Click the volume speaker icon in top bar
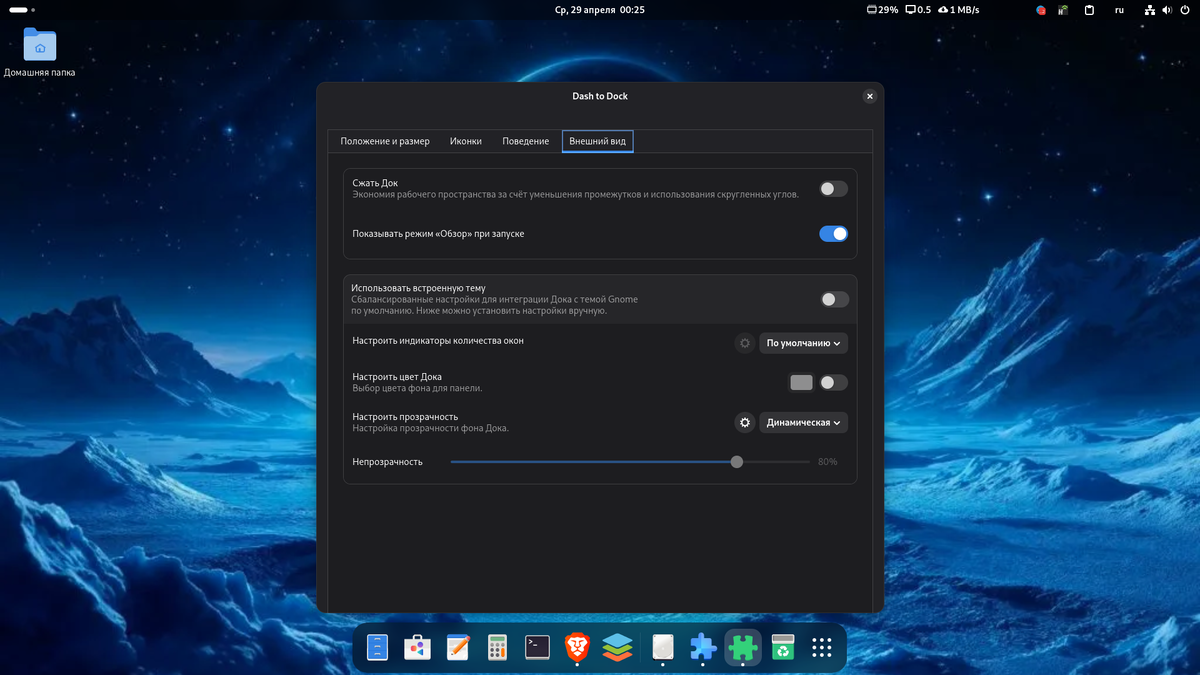 pyautogui.click(x=1166, y=10)
